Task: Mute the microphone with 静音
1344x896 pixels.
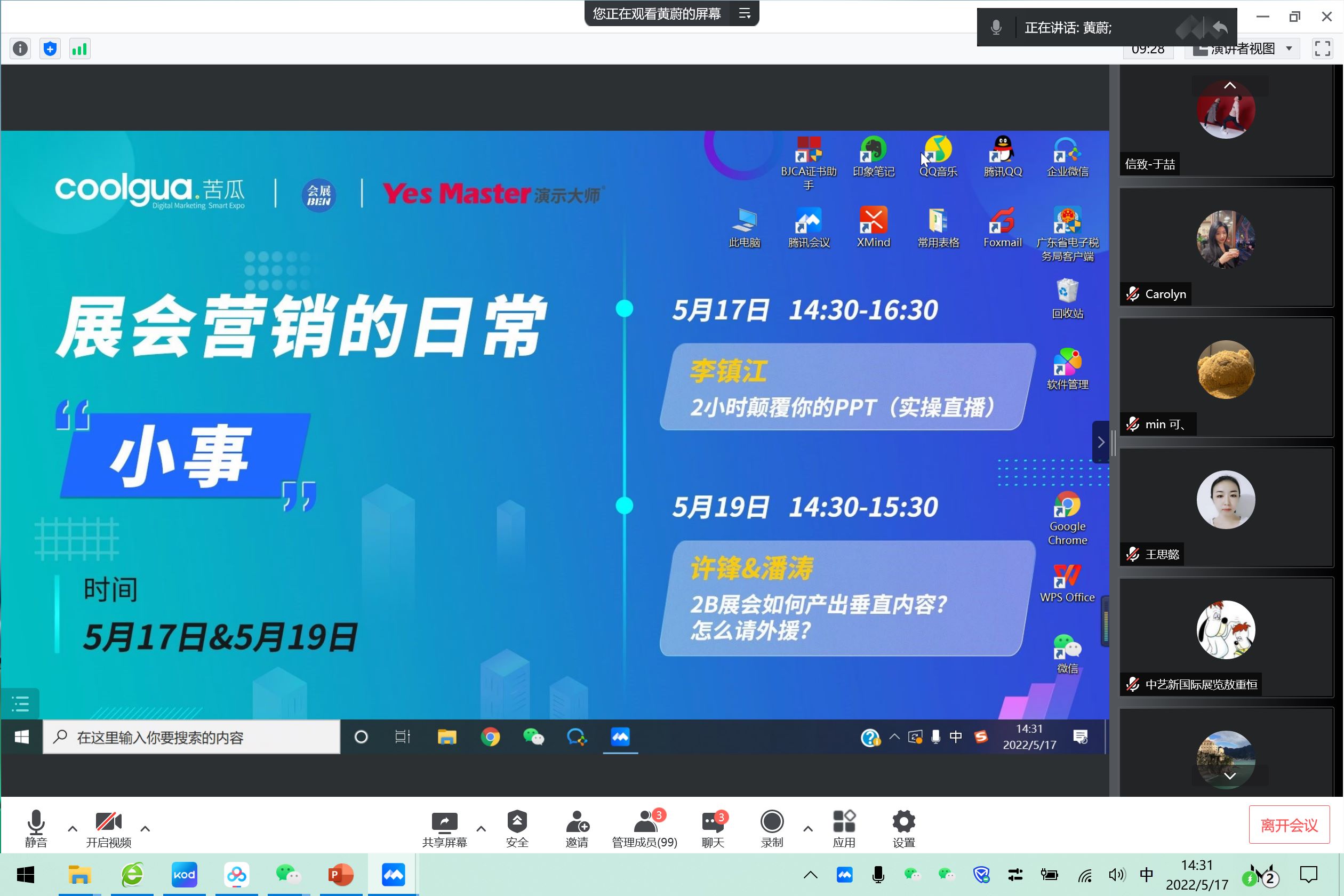Action: (36, 828)
